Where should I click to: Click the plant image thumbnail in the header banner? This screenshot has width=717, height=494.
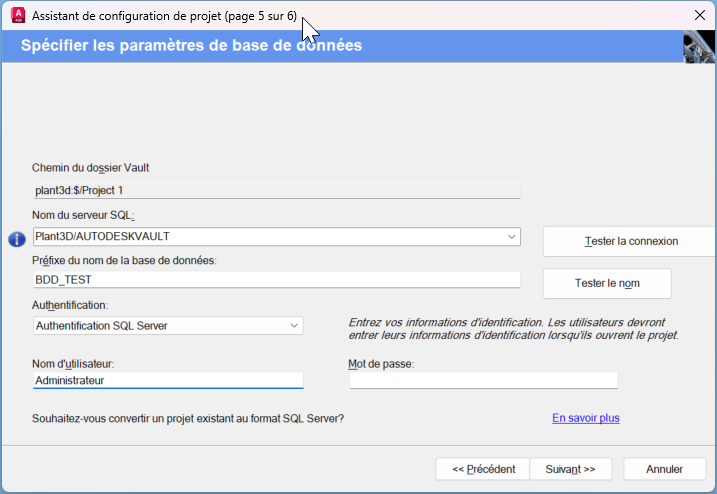699,47
